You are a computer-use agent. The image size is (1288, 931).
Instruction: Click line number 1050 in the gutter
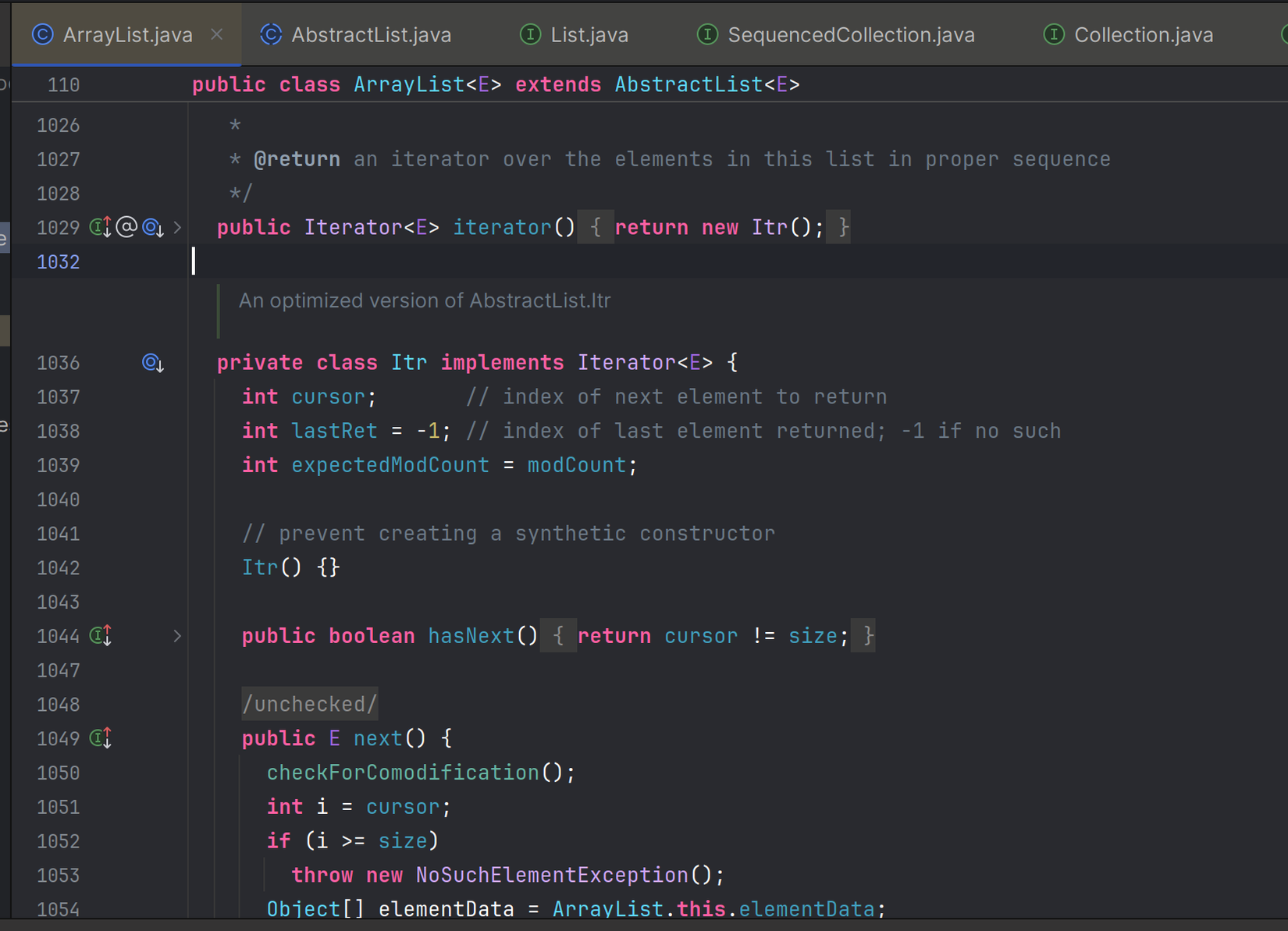click(59, 773)
